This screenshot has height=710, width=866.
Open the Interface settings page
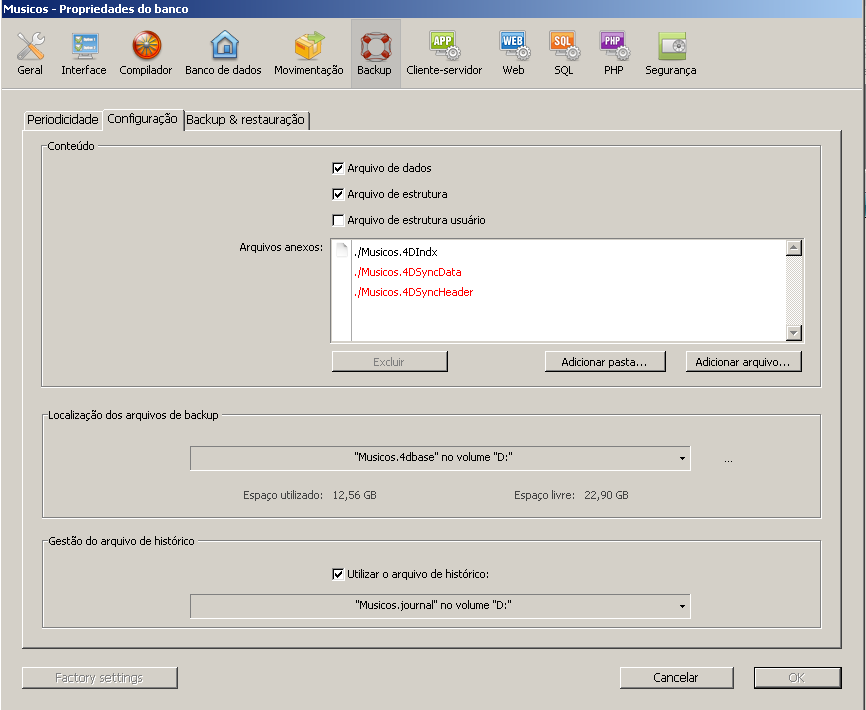pos(84,54)
